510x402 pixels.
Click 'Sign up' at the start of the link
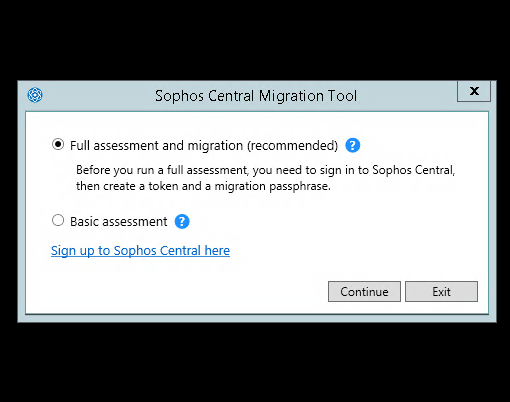coord(72,251)
